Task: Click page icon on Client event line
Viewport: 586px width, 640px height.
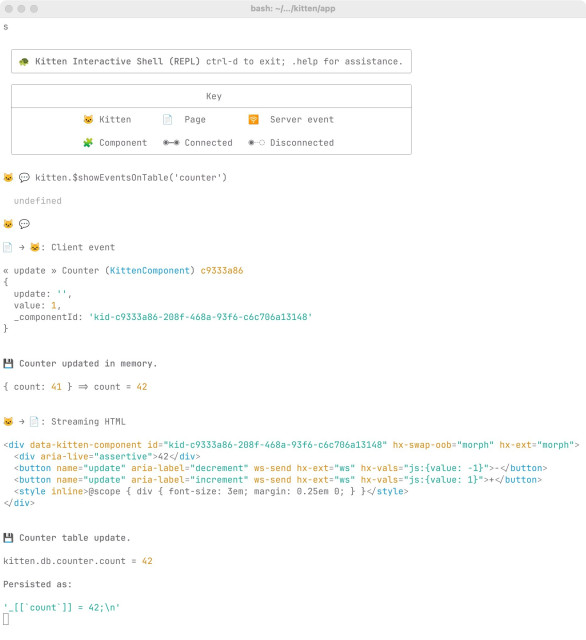Action: 8,247
